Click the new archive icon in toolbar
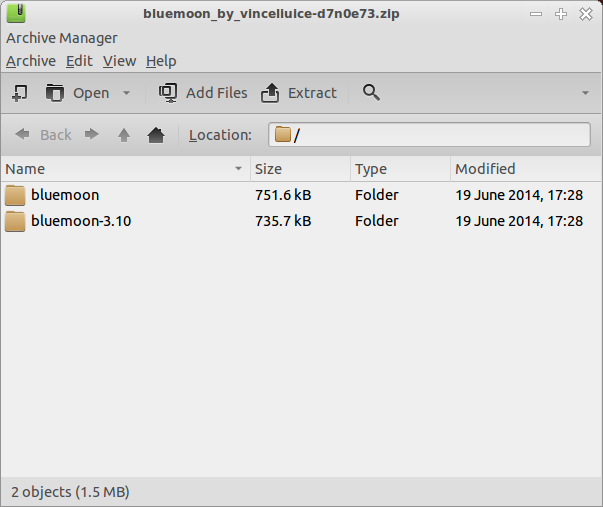The width and height of the screenshot is (603, 507). 20,93
